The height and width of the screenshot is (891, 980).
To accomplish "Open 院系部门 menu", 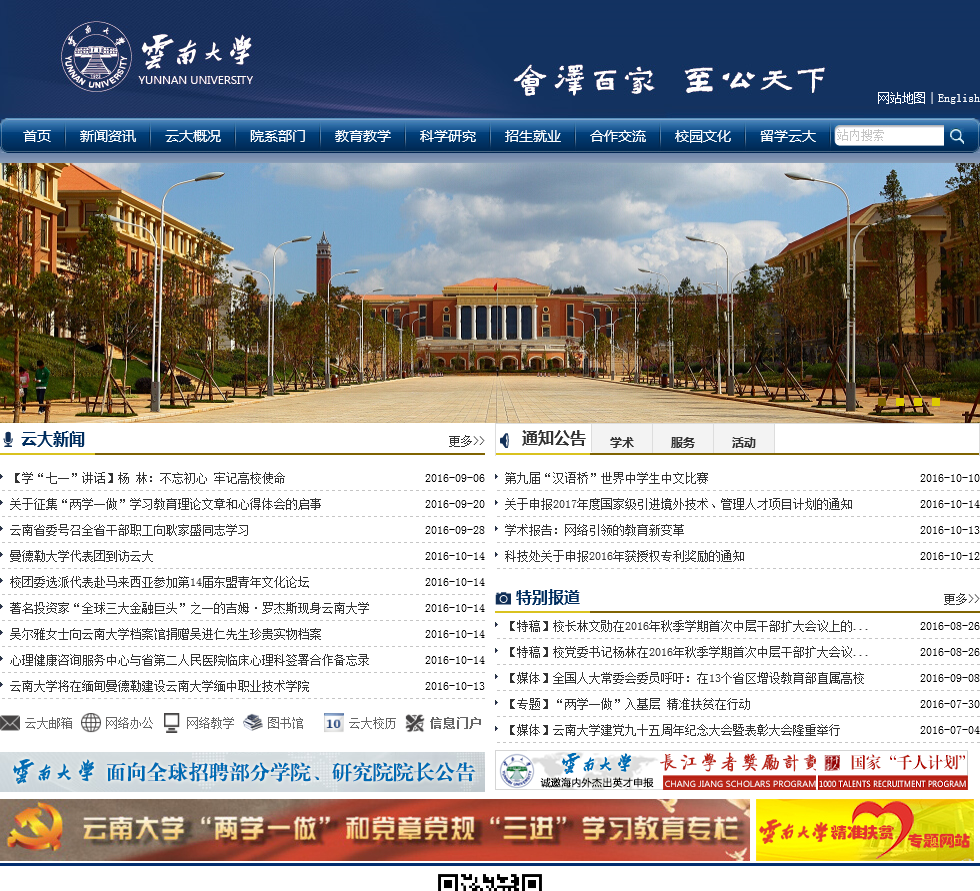I will point(278,136).
